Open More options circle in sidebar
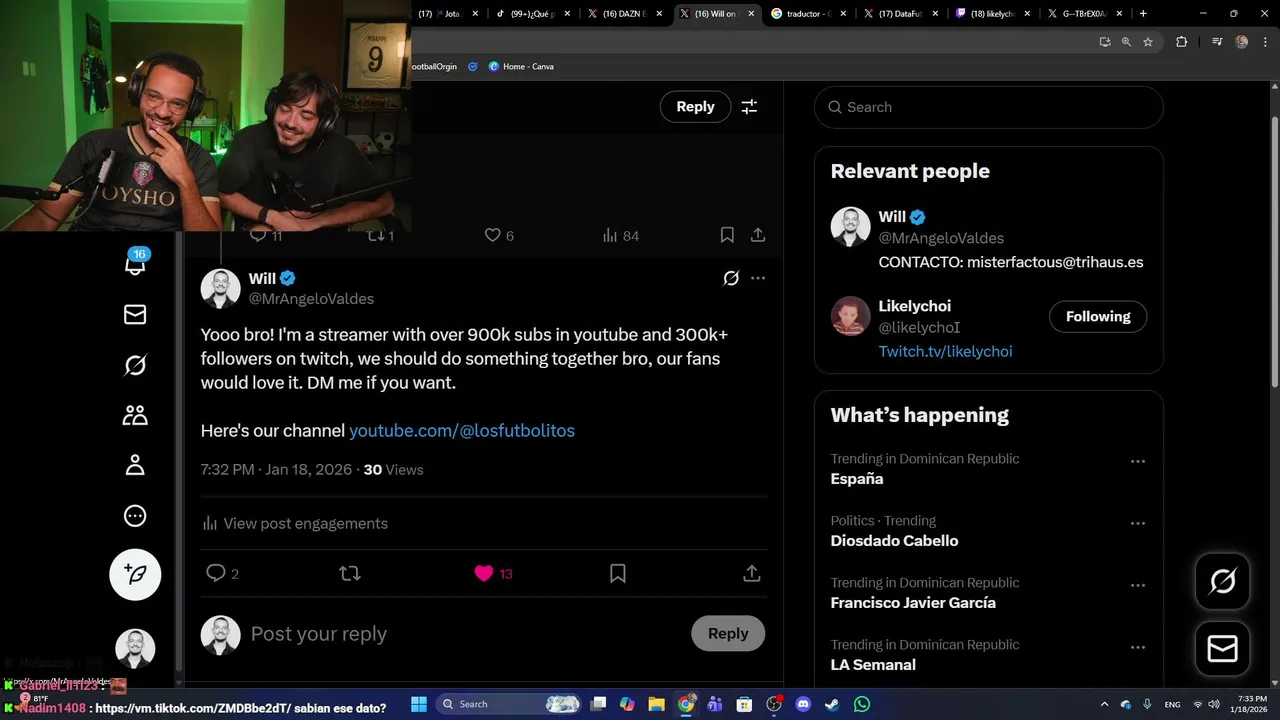The image size is (1280, 720). (135, 516)
